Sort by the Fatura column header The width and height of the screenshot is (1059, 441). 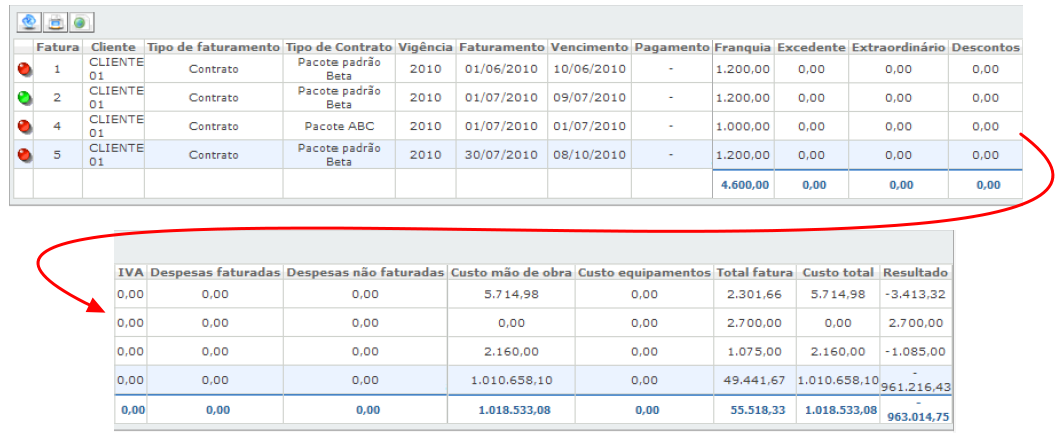pos(57,47)
